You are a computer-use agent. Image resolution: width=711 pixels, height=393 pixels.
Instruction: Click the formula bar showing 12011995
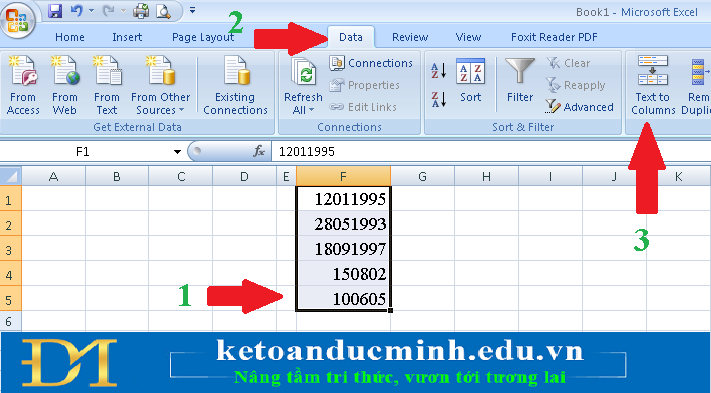click(491, 151)
